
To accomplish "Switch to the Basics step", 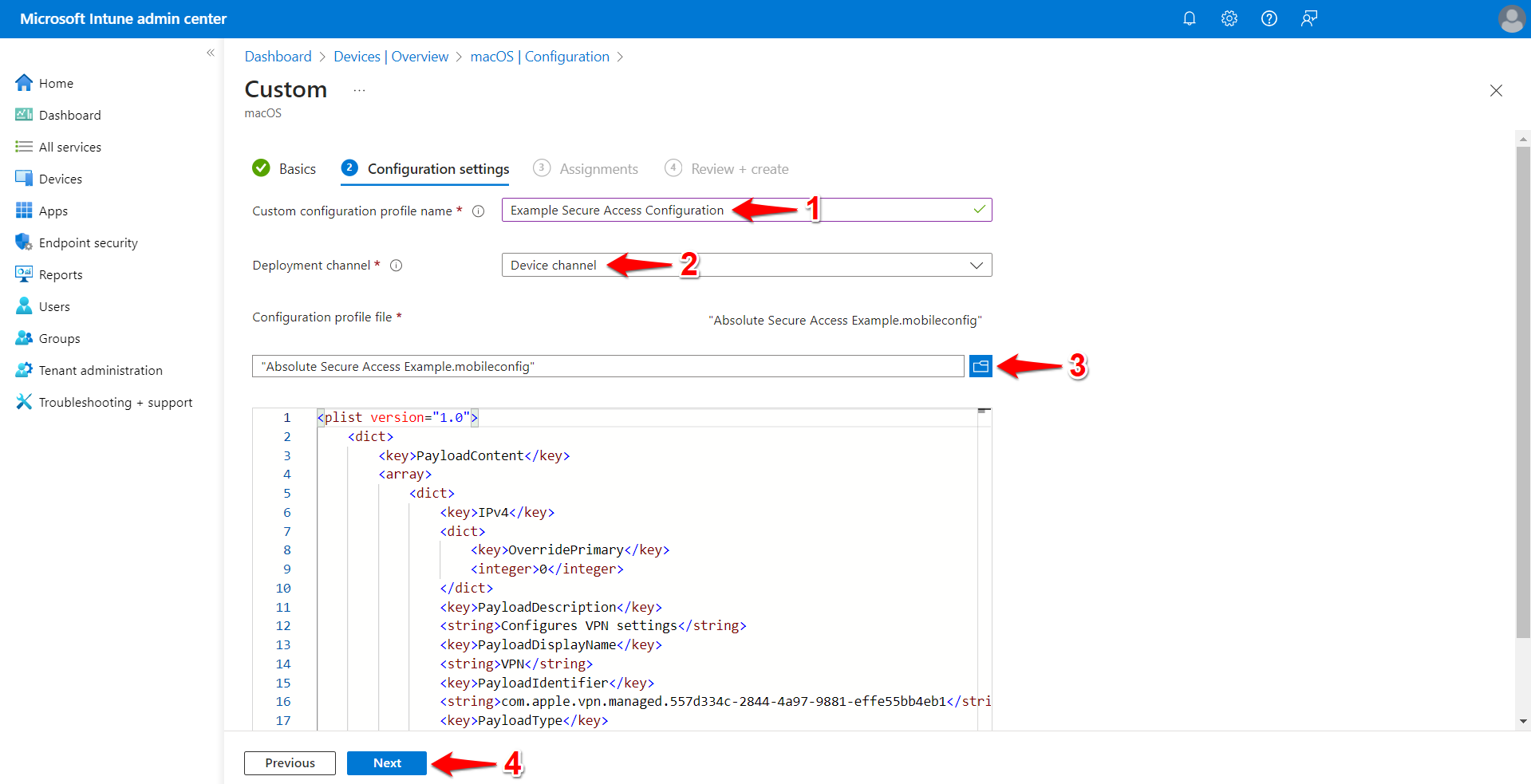I will 284,168.
